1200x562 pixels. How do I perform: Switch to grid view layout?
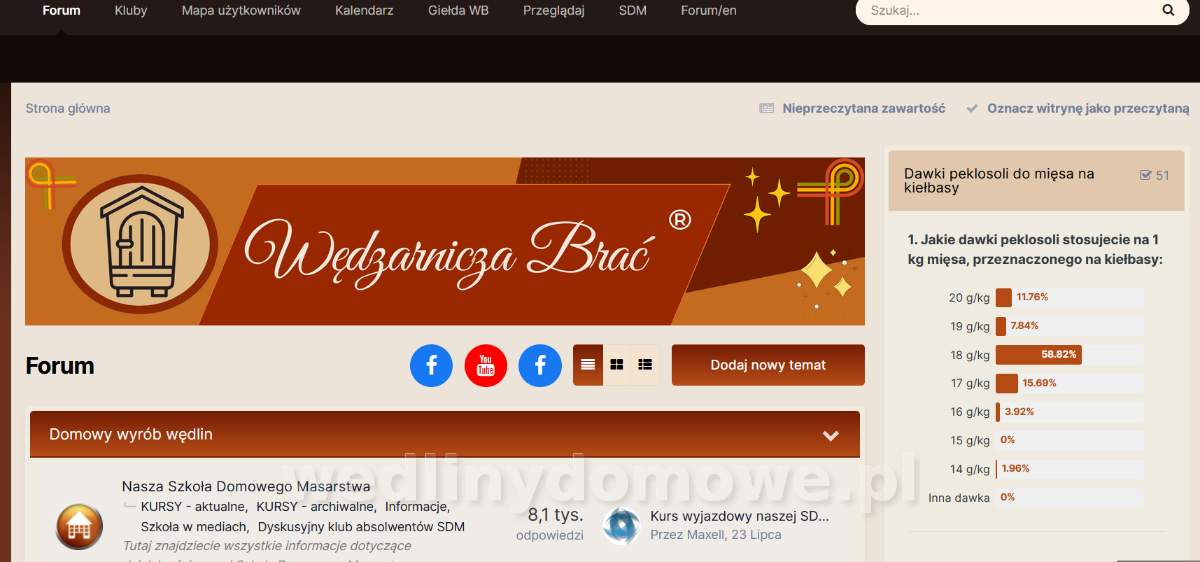point(617,365)
